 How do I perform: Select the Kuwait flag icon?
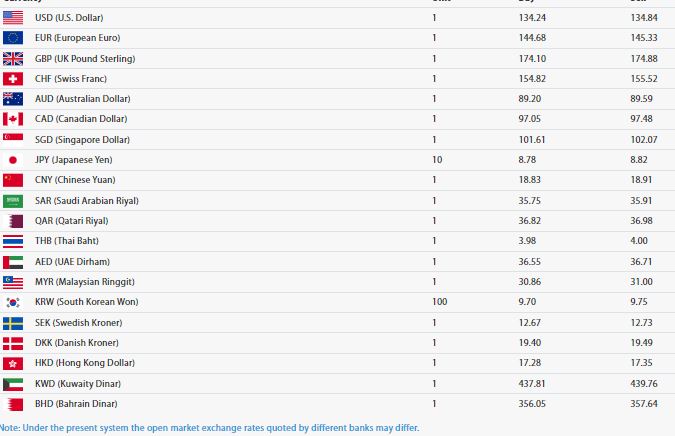13,384
